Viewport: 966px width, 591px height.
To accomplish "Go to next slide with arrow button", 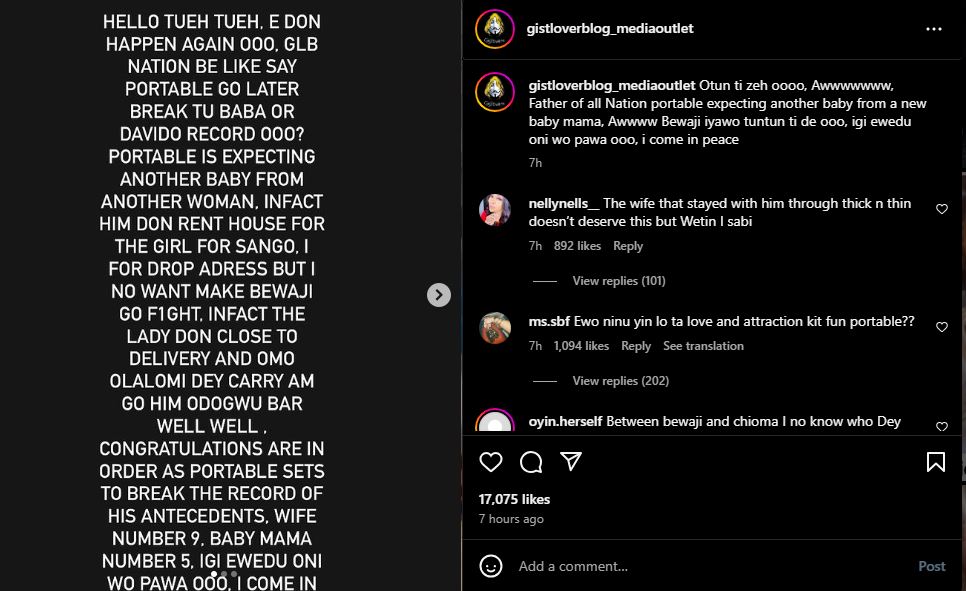I will point(439,295).
